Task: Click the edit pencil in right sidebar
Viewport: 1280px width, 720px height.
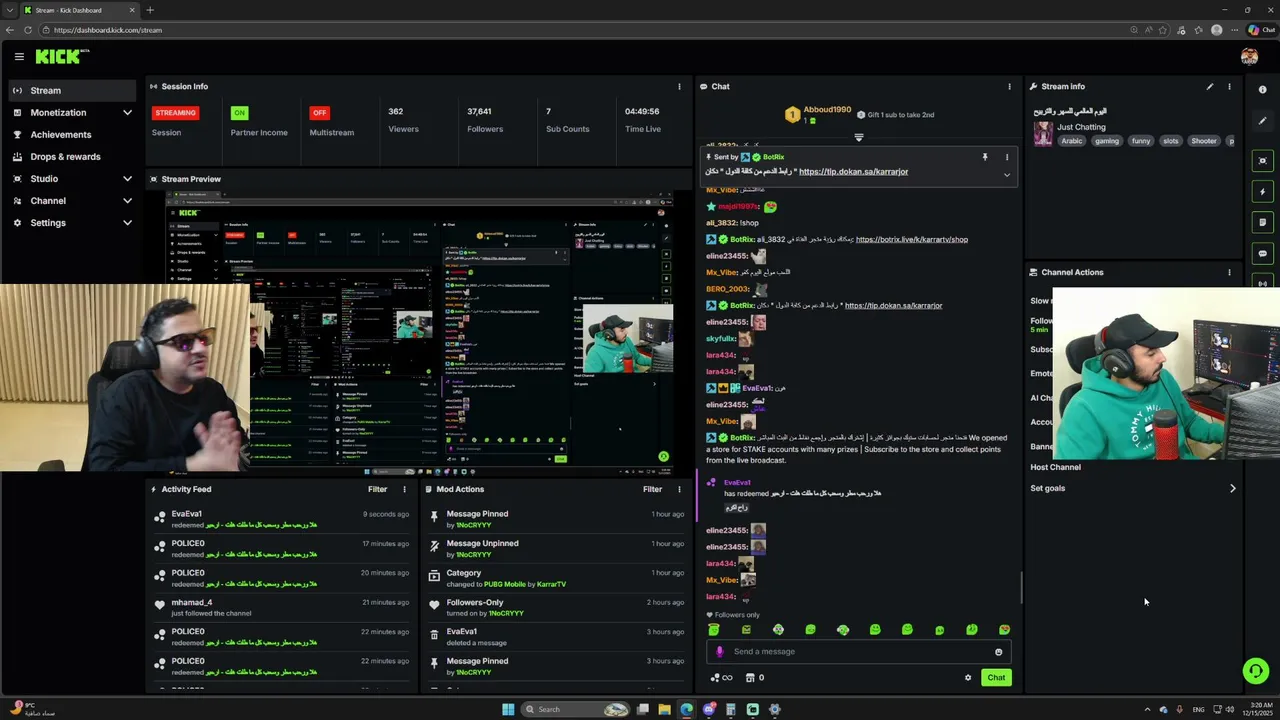Action: 1262,121
